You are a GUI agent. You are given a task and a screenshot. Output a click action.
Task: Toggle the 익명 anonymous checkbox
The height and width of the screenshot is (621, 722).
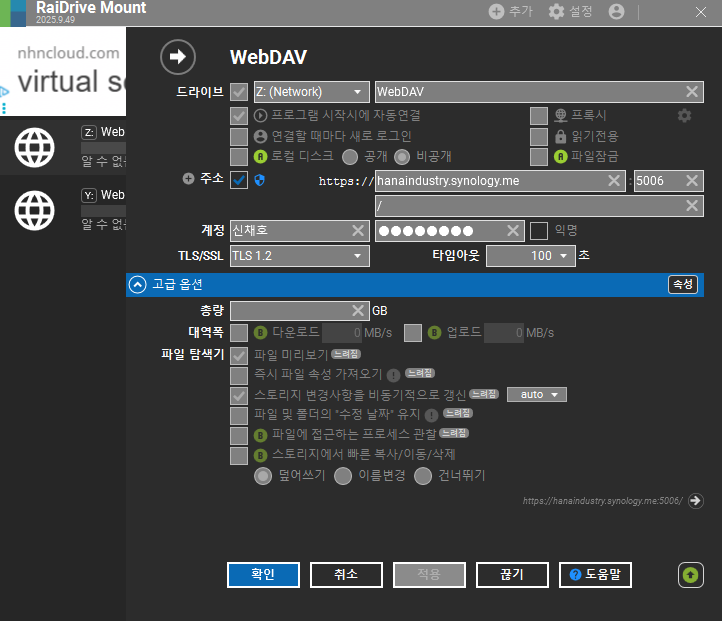(x=539, y=231)
